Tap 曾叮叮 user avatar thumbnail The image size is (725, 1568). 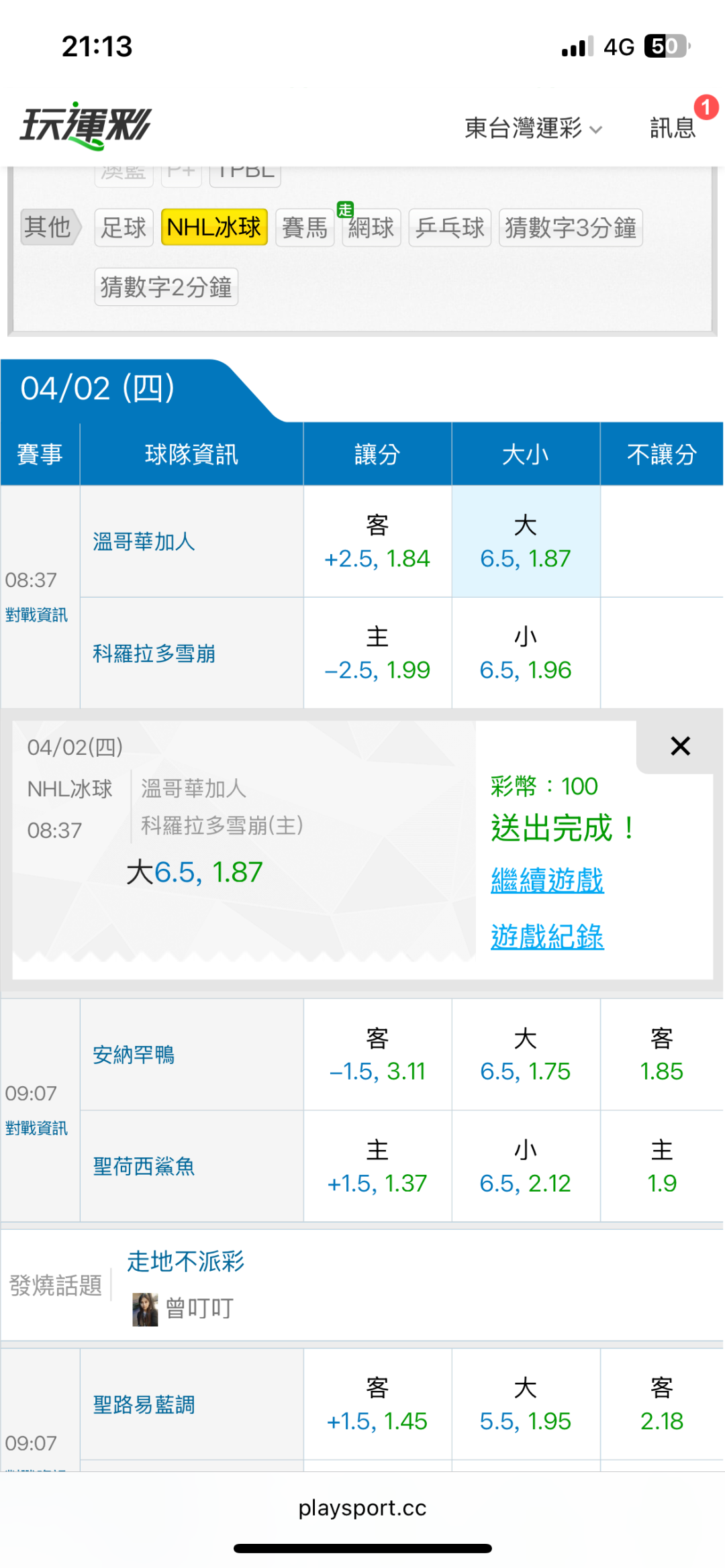tap(145, 1309)
